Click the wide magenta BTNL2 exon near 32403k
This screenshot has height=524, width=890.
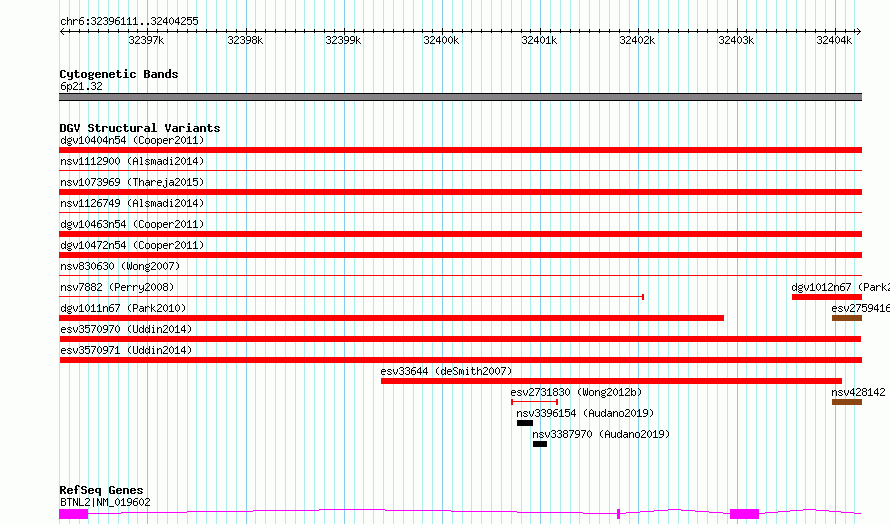pyautogui.click(x=744, y=514)
